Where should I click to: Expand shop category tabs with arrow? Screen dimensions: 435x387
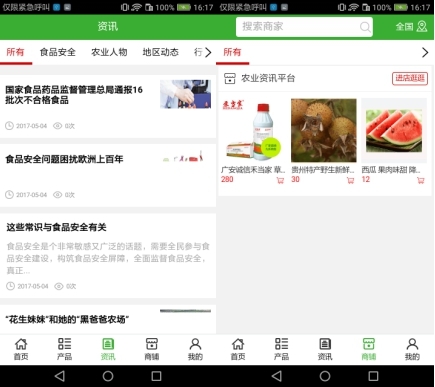coord(425,52)
